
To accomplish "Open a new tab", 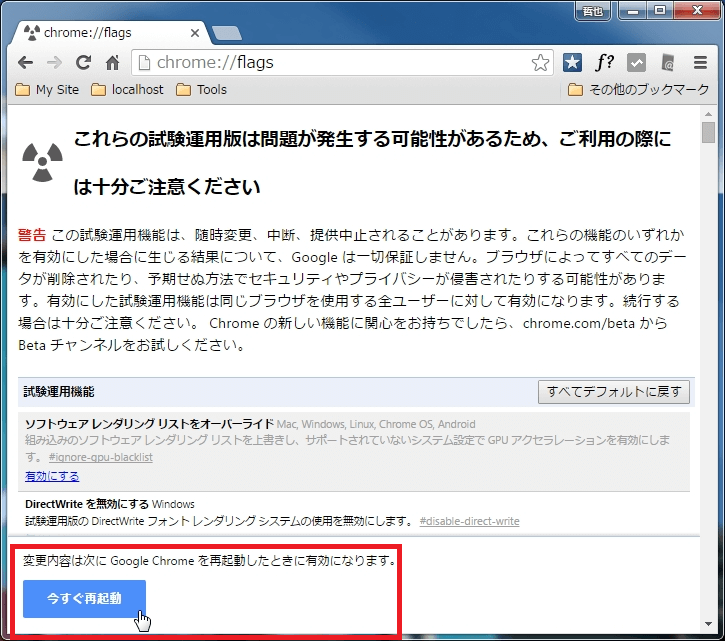I will [227, 33].
